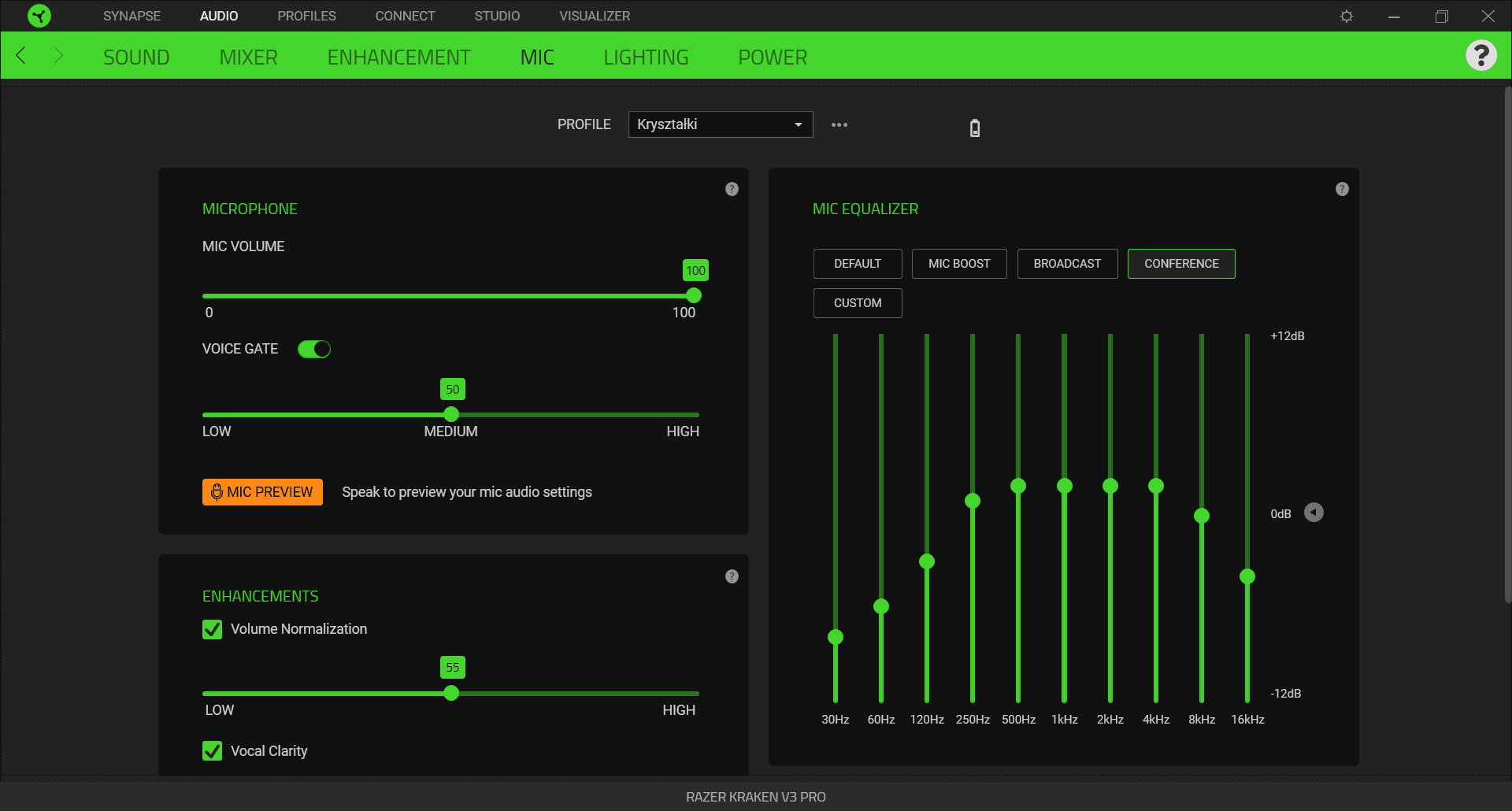Select the Broadcast equalizer preset
Image resolution: width=1512 pixels, height=811 pixels.
(x=1067, y=264)
